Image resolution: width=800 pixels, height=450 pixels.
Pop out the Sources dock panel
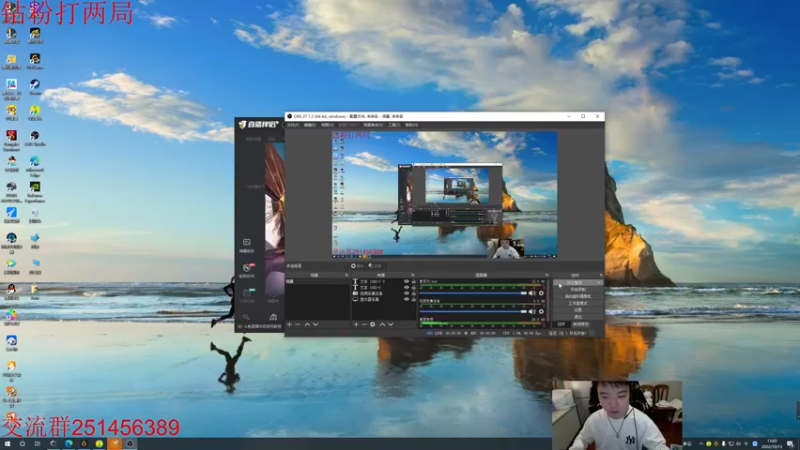(x=412, y=275)
